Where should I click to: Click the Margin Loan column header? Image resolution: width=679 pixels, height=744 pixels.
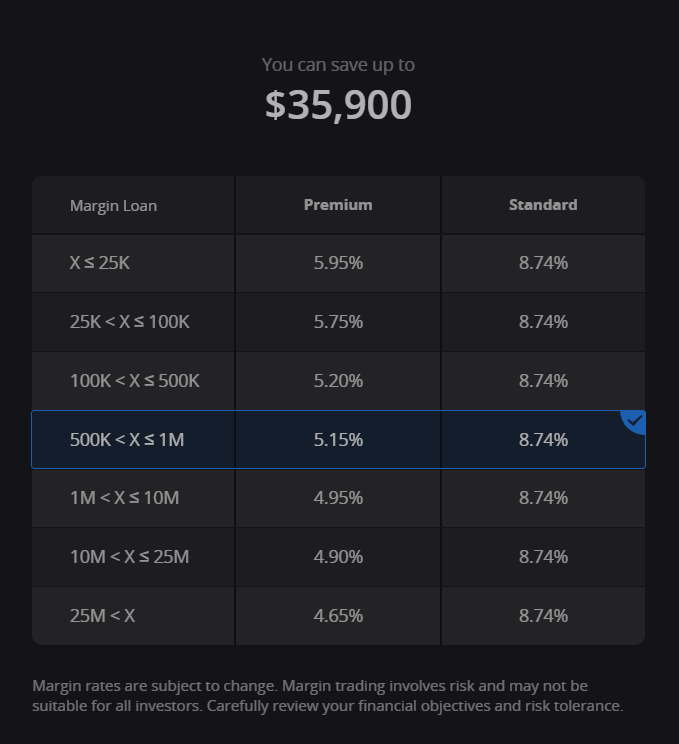pyautogui.click(x=113, y=206)
